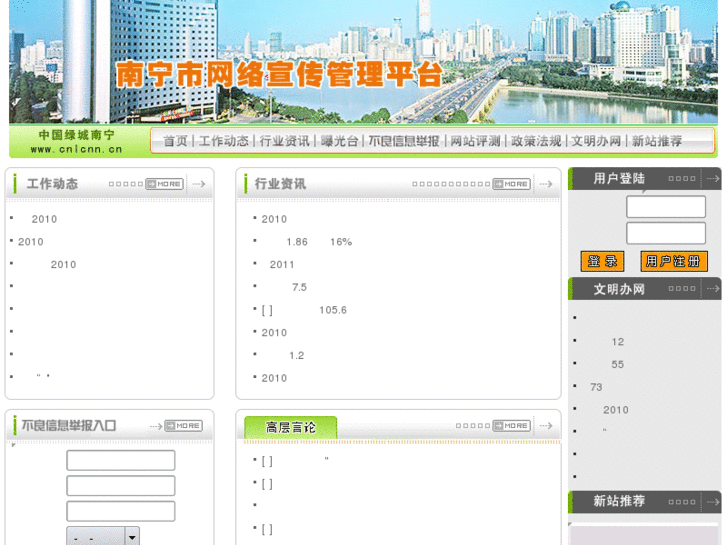727x545 pixels.
Task: Click arrow icon in 文明办网 header
Action: (713, 289)
